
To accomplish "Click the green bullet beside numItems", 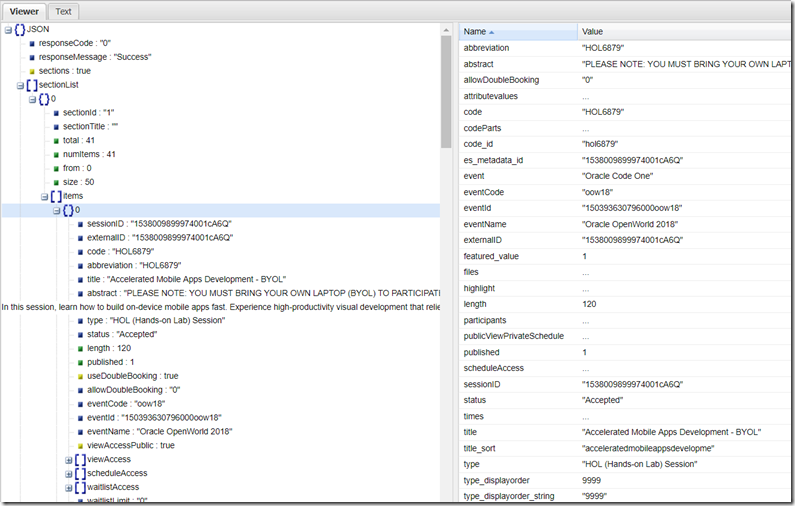I will [x=56, y=155].
